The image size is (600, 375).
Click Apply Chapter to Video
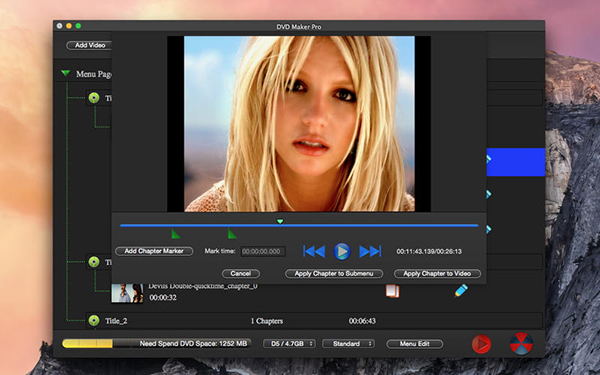[x=437, y=273]
